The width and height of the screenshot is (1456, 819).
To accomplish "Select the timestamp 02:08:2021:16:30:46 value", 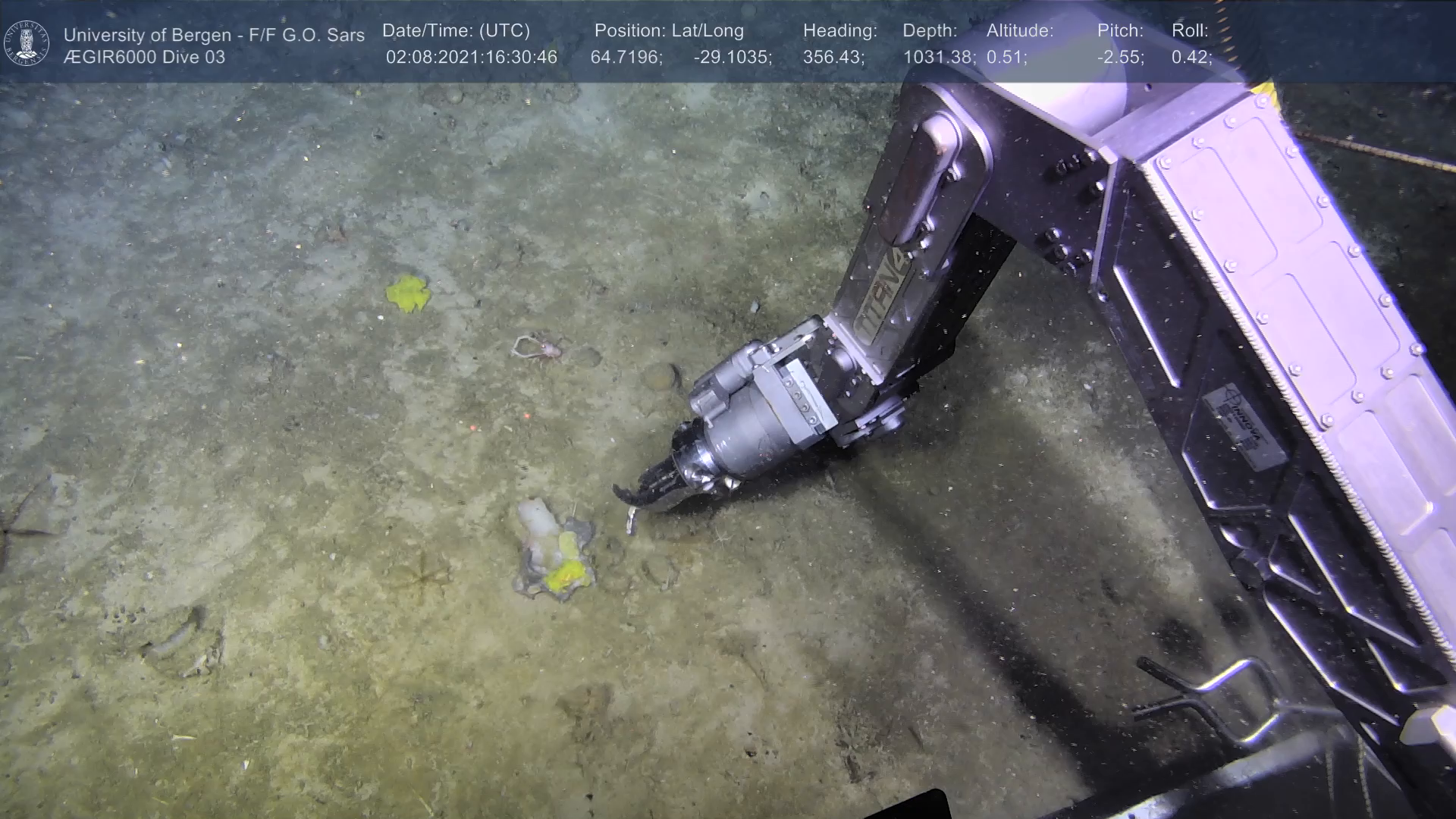I will 471,58.
